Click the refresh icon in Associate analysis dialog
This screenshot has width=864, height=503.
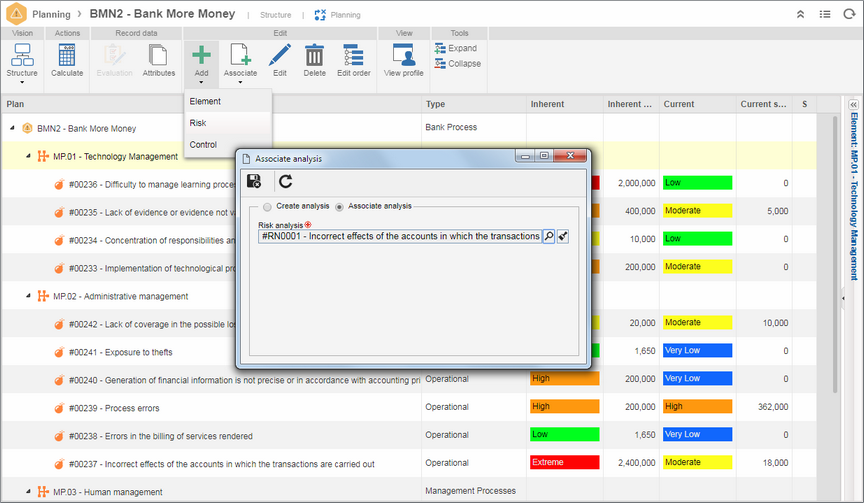coord(285,181)
